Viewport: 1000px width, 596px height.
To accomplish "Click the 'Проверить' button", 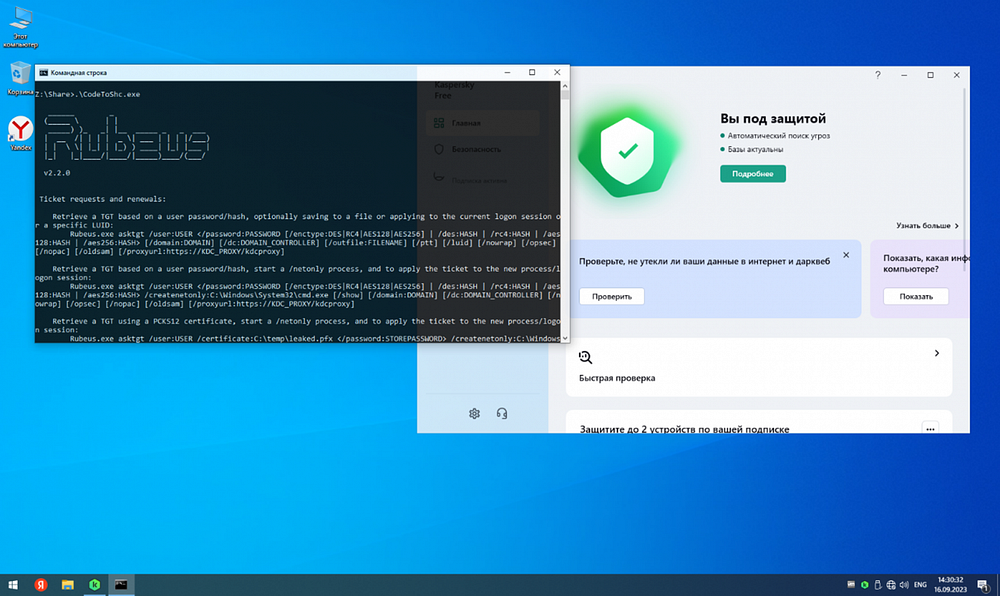I will click(x=612, y=296).
